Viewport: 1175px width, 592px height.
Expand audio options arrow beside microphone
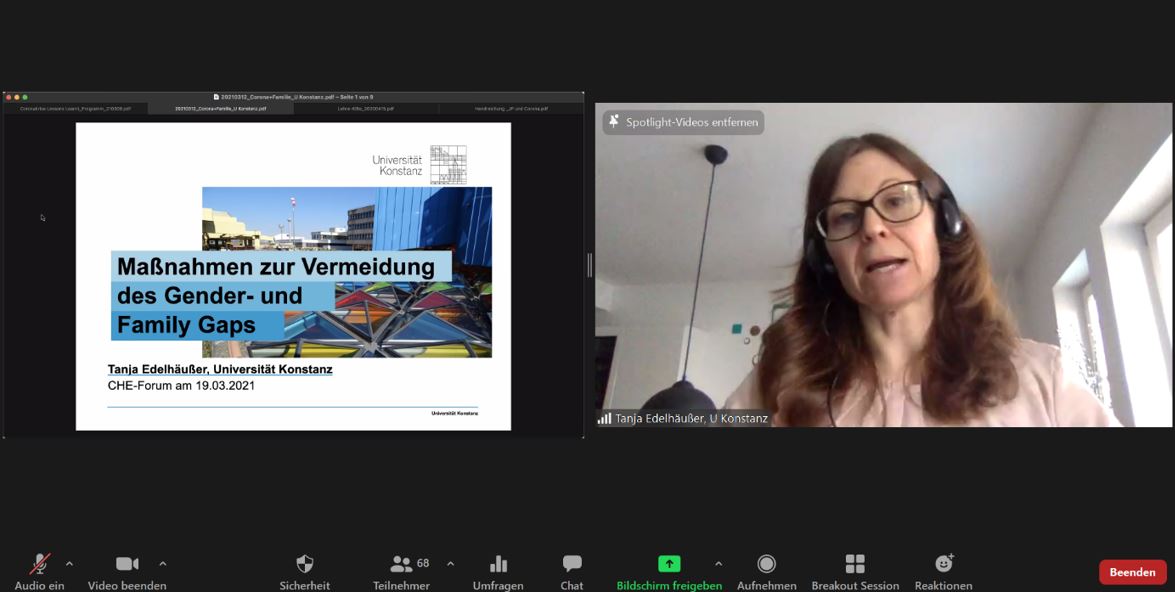pos(69,564)
